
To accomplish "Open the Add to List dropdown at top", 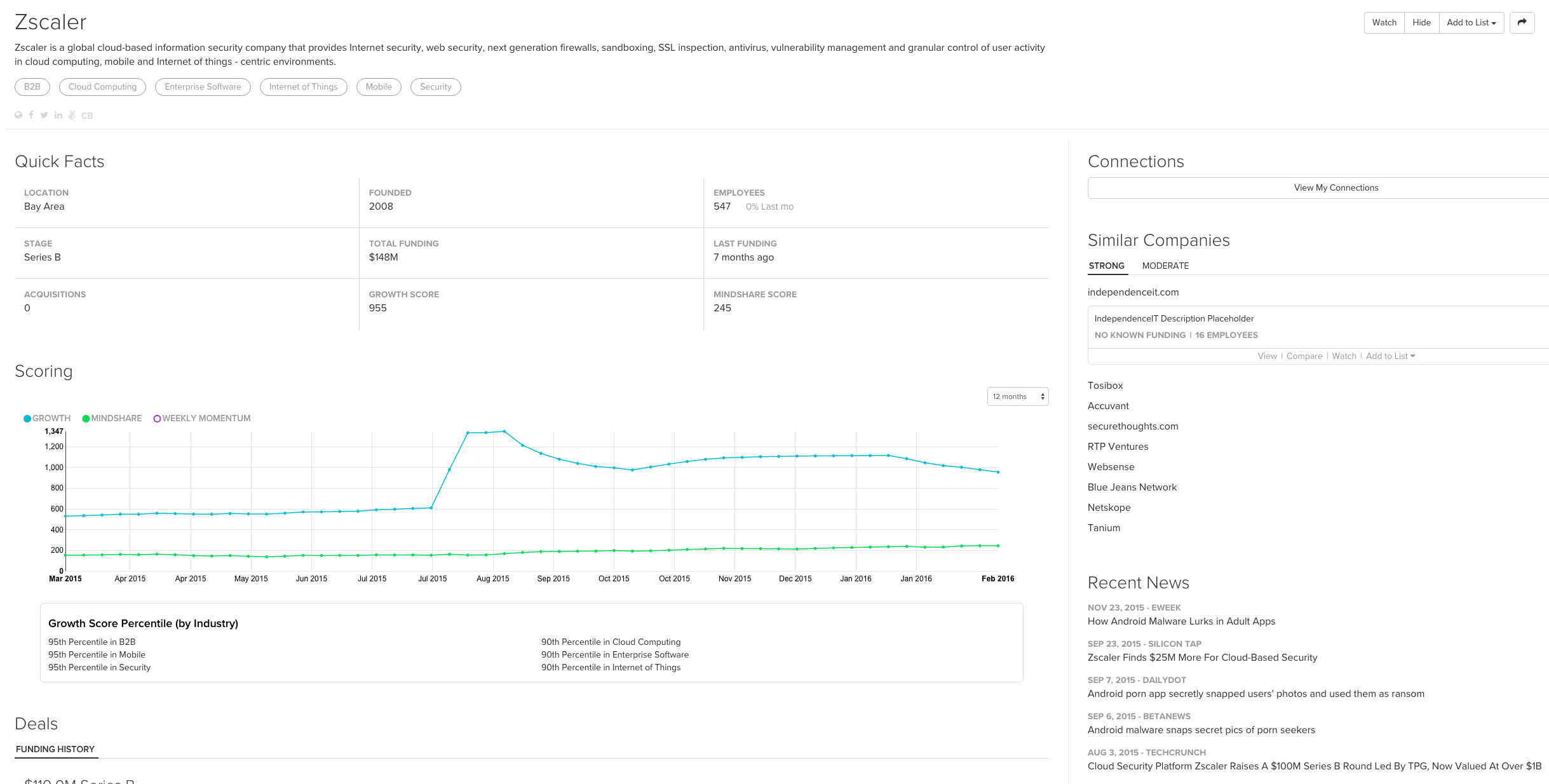I will [x=1471, y=22].
